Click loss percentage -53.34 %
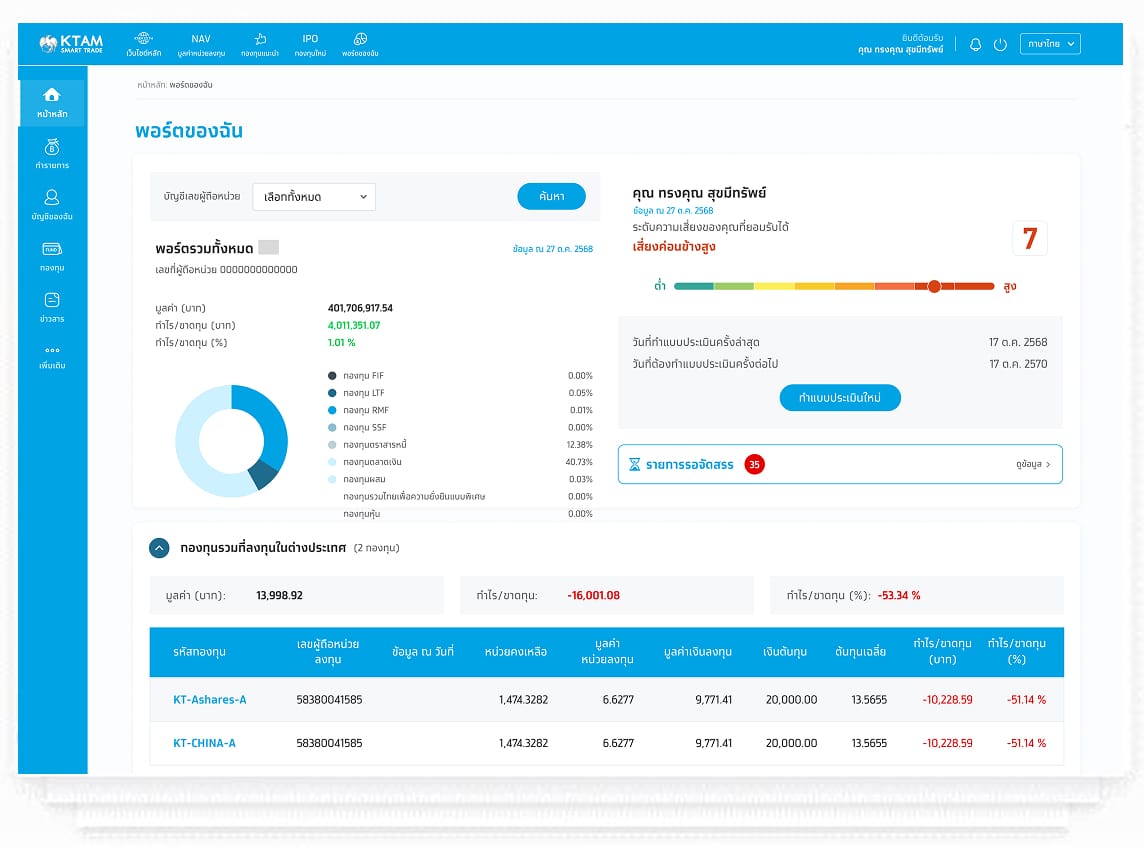This screenshot has width=1144, height=847. [x=899, y=595]
